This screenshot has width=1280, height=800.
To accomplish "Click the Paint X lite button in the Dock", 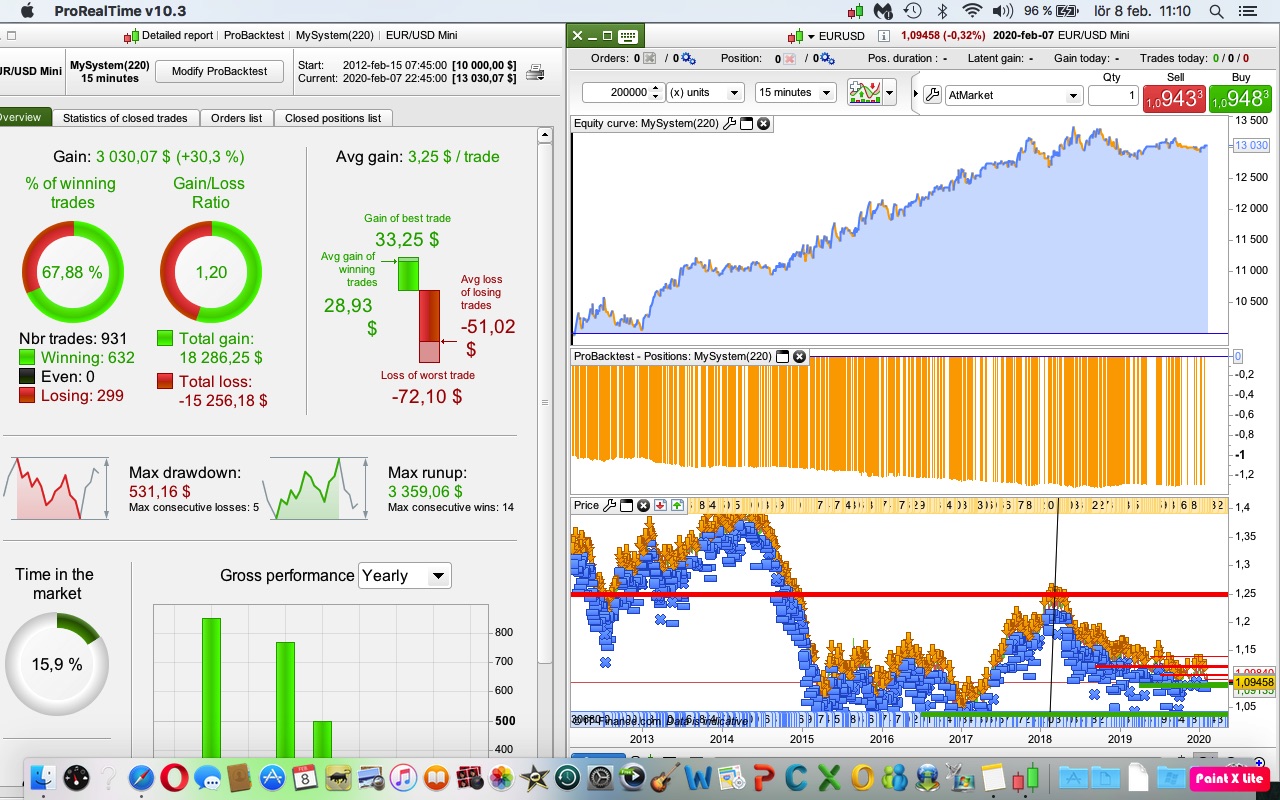I will pyautogui.click(x=1230, y=778).
